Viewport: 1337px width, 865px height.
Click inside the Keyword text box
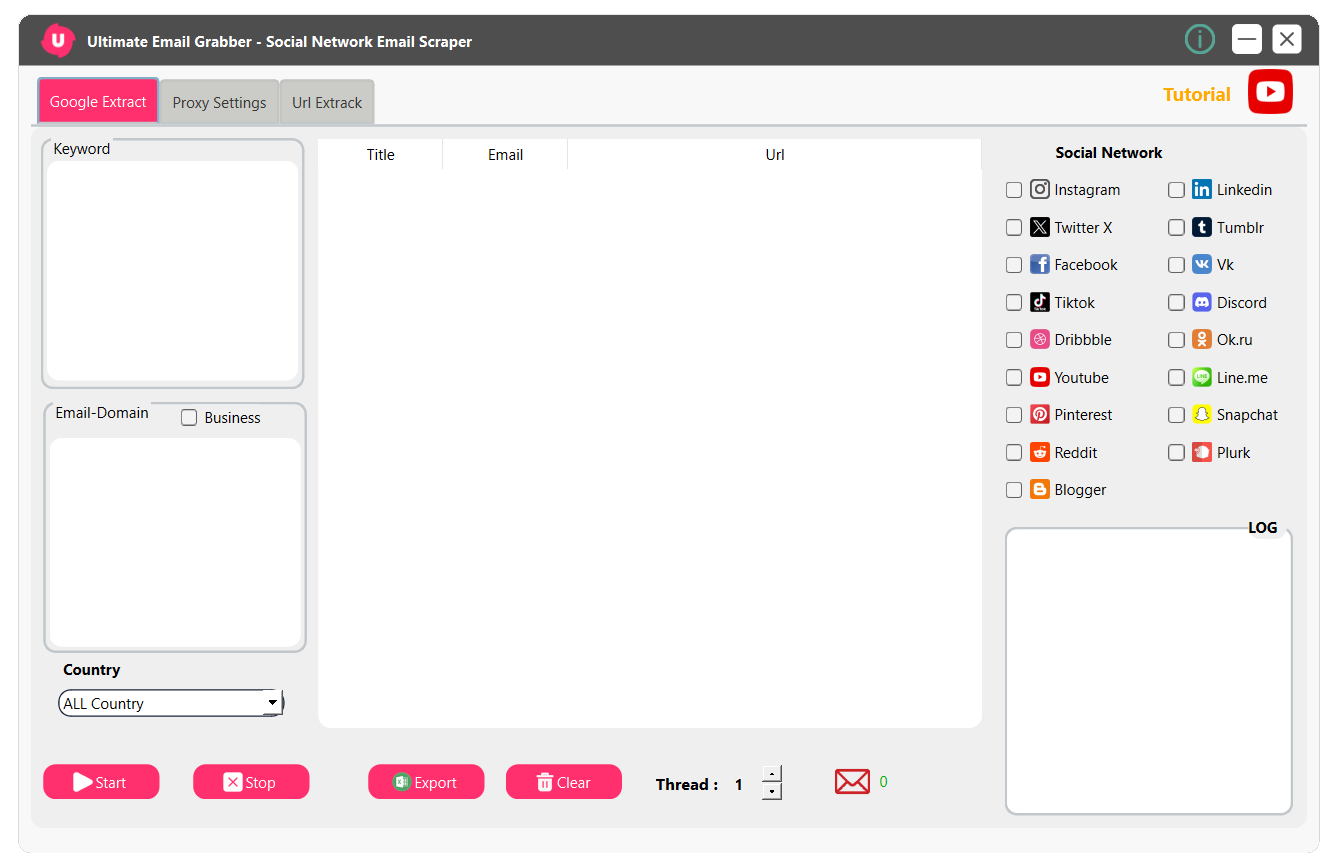pyautogui.click(x=173, y=270)
